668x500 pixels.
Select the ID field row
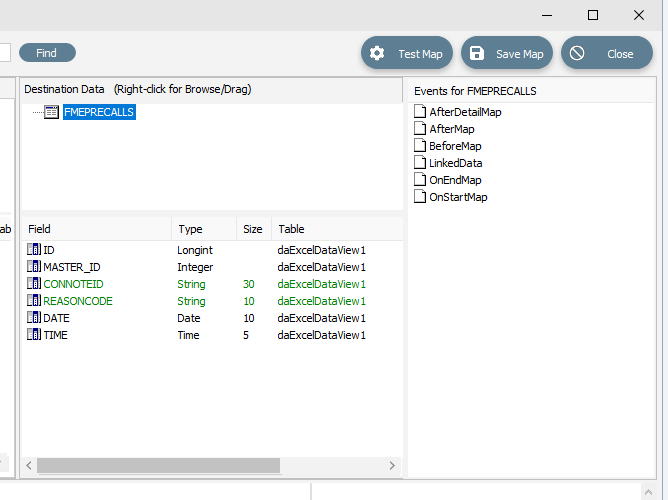pyautogui.click(x=212, y=250)
